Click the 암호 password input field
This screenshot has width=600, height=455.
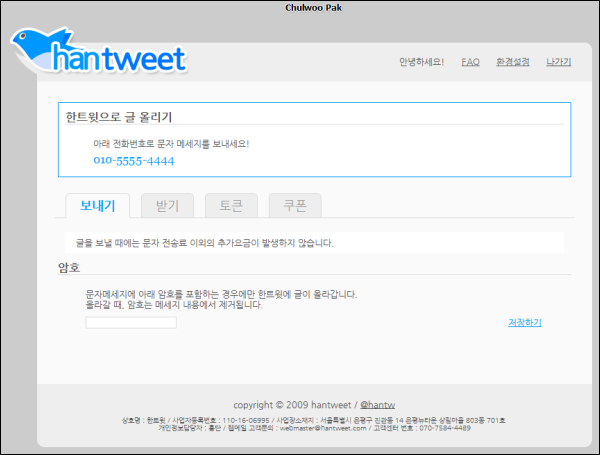click(x=131, y=323)
